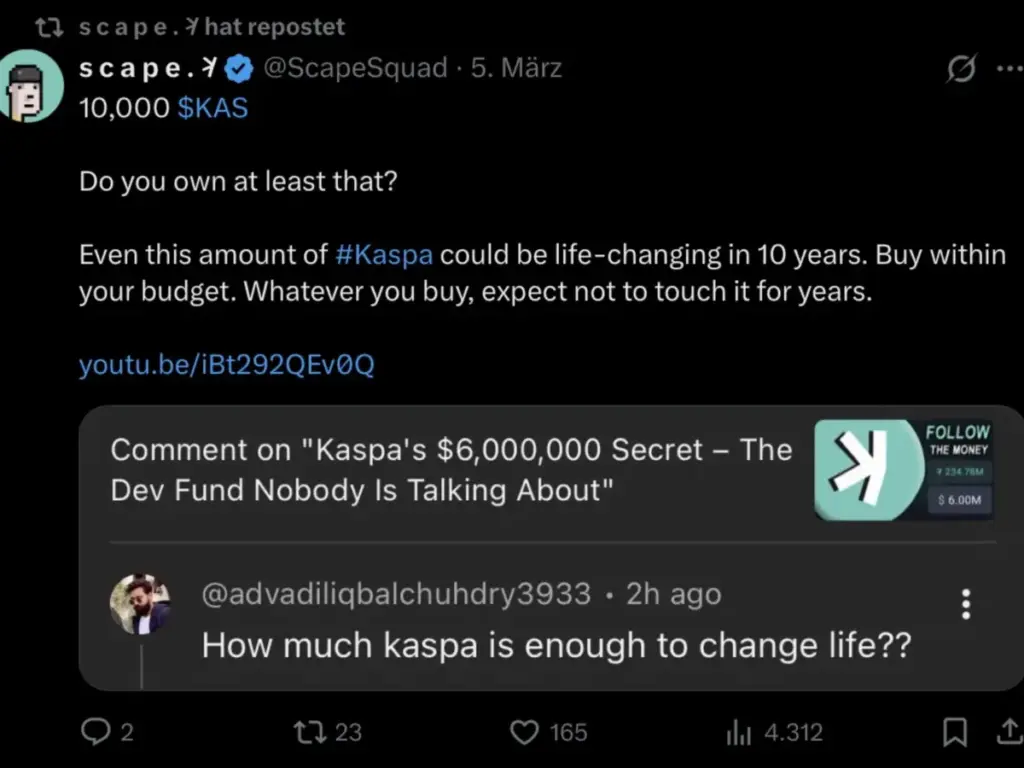Viewport: 1024px width, 768px height.
Task: Like the post via heart icon
Action: 524,733
